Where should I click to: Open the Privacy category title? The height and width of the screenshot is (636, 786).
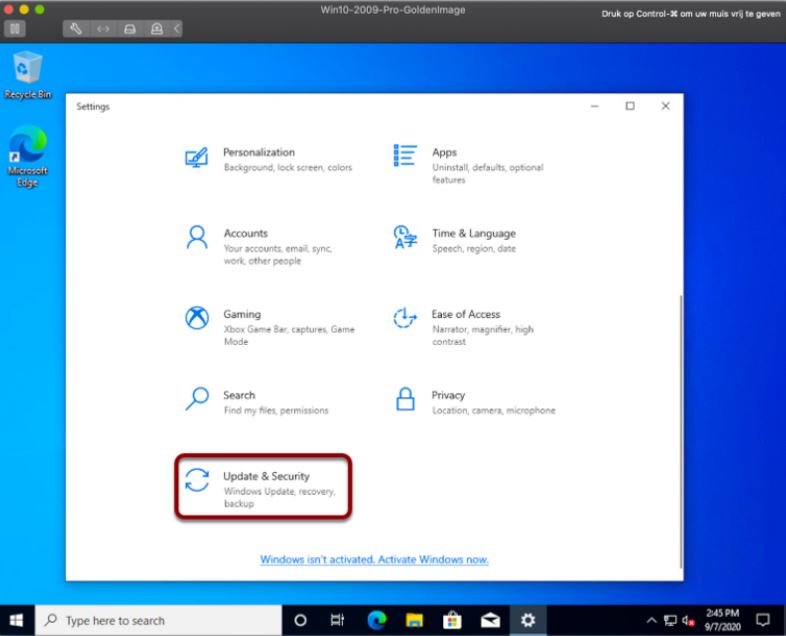click(448, 395)
